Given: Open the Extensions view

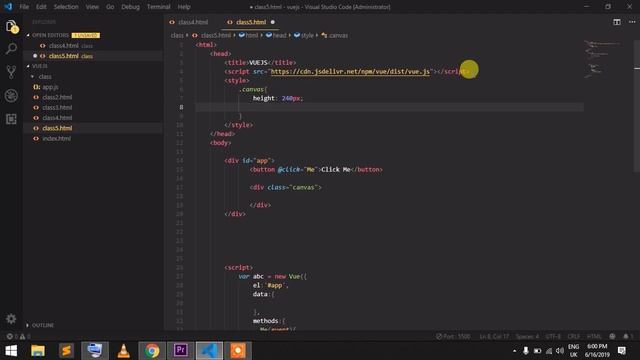Looking at the screenshot, I should pyautogui.click(x=11, y=119).
